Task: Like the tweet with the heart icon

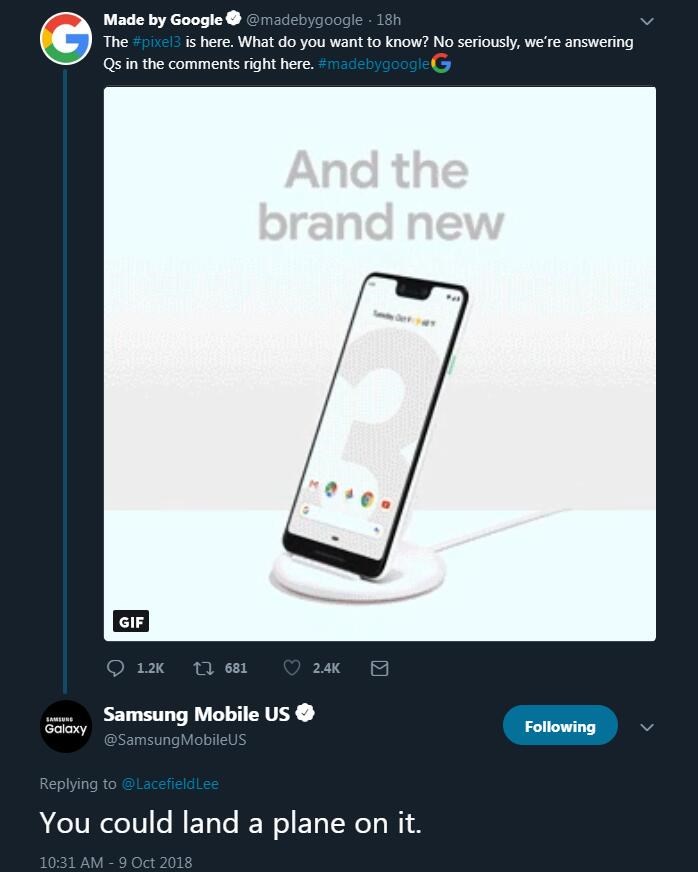Action: pyautogui.click(x=292, y=667)
